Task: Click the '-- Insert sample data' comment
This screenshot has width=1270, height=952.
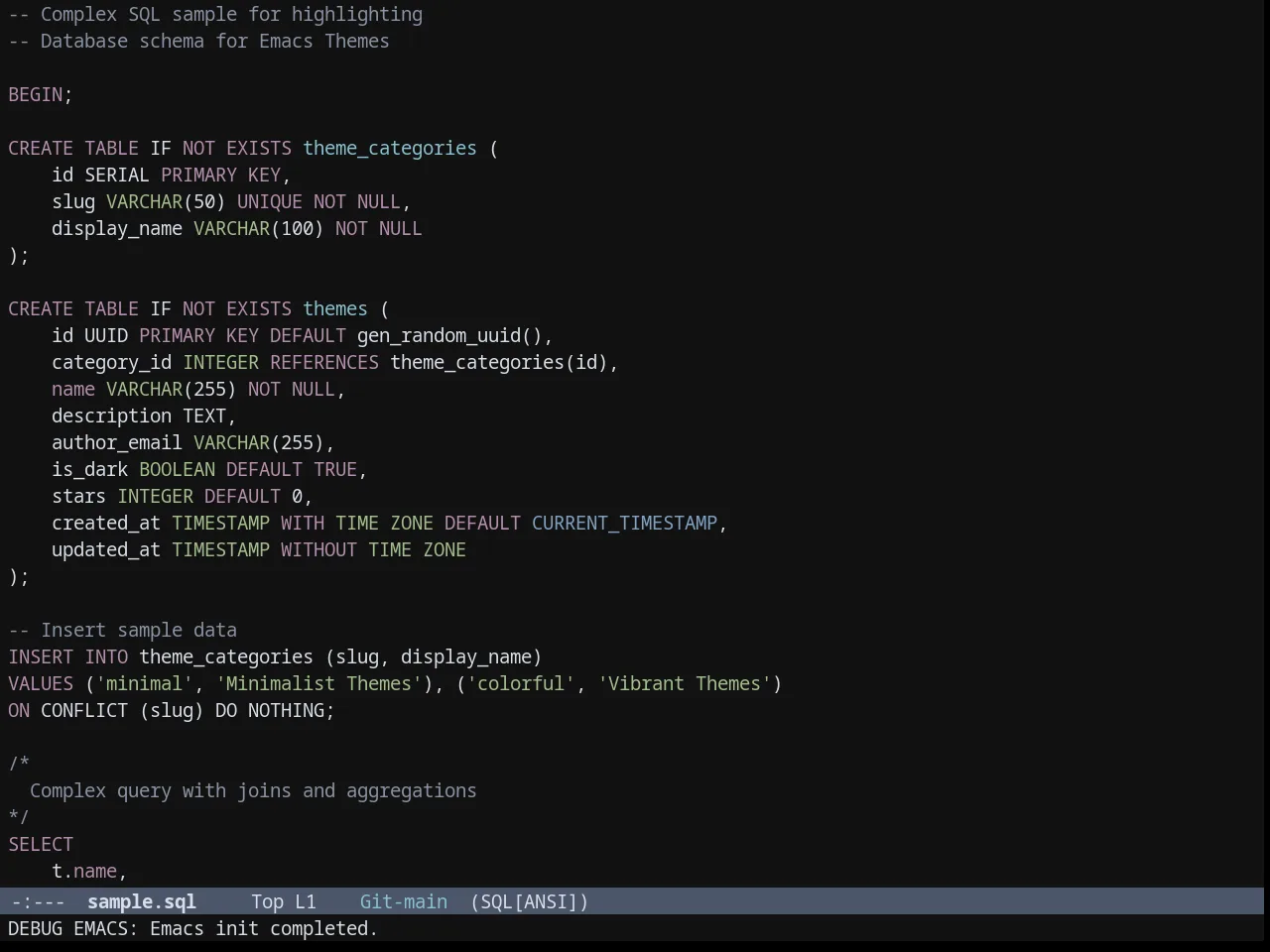Action: pos(123,631)
